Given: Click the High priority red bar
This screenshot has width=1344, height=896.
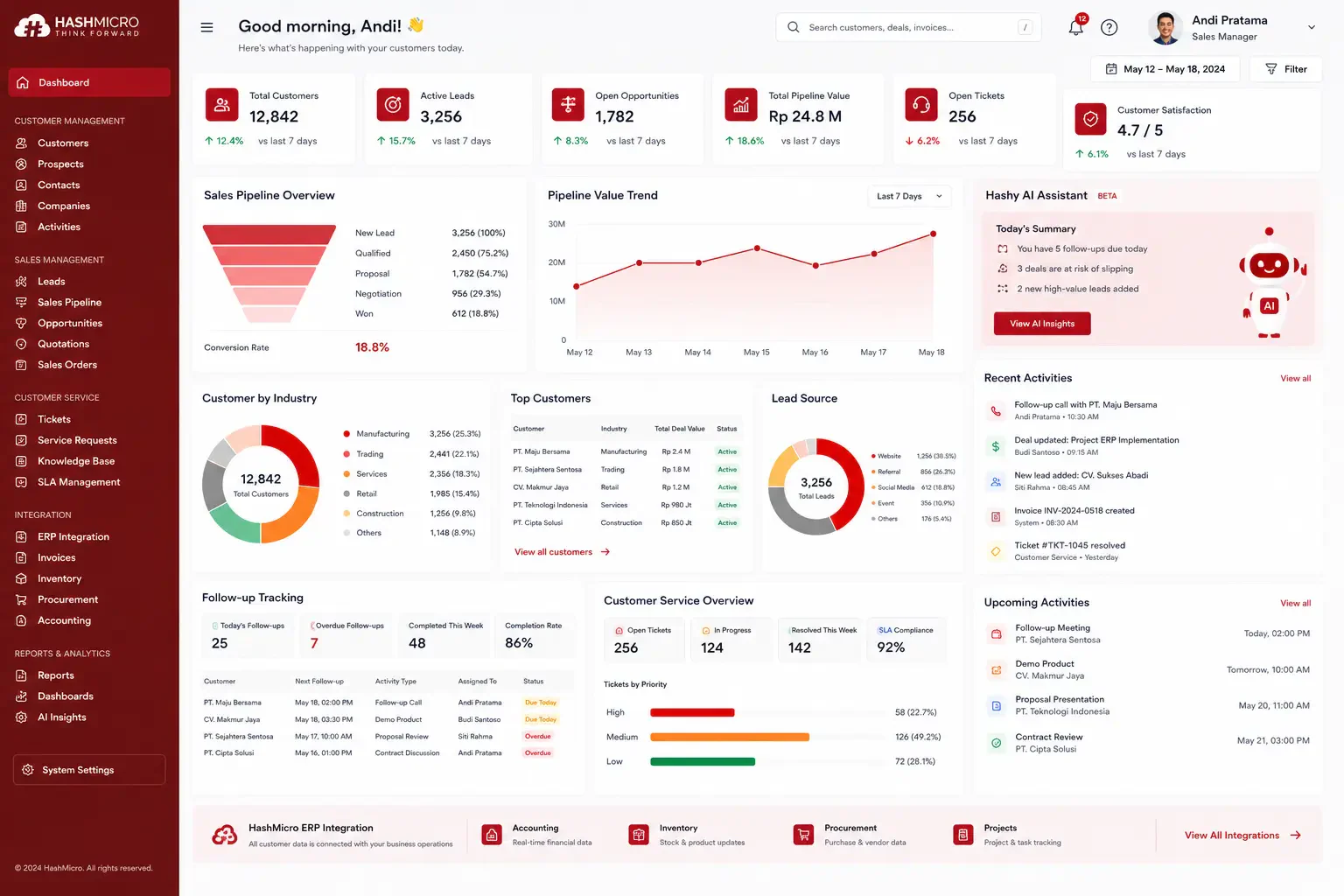Looking at the screenshot, I should [x=692, y=712].
